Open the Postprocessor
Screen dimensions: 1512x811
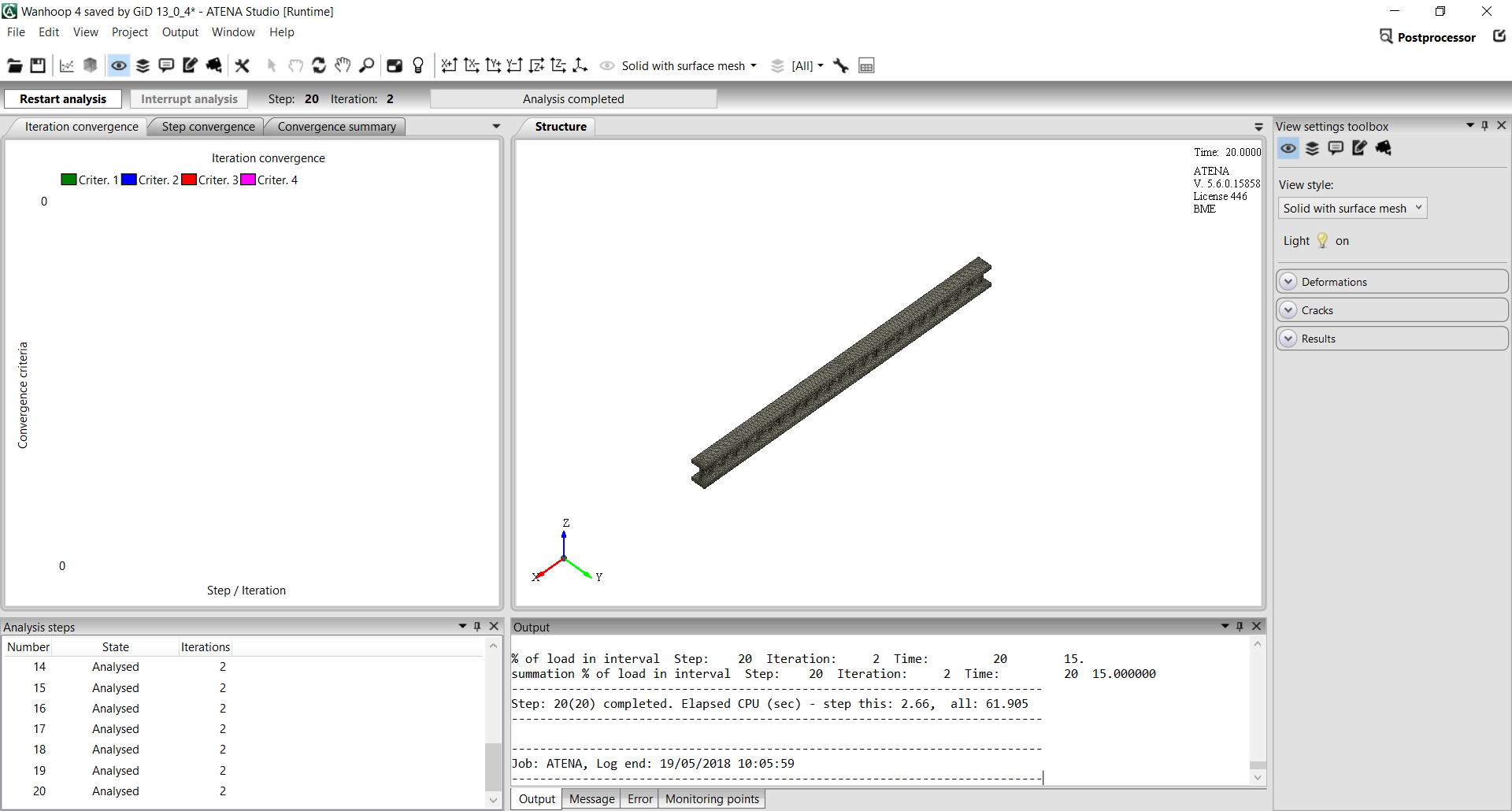point(1428,37)
